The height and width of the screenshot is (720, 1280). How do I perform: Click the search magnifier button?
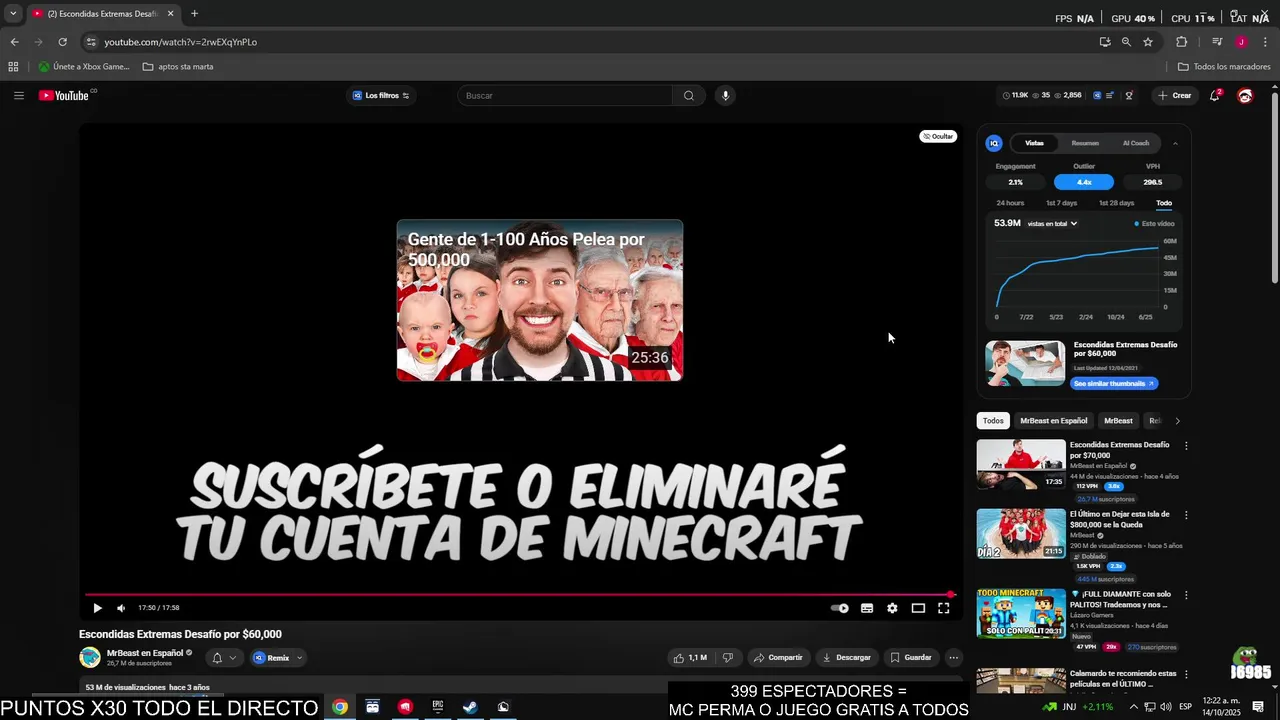[x=688, y=96]
